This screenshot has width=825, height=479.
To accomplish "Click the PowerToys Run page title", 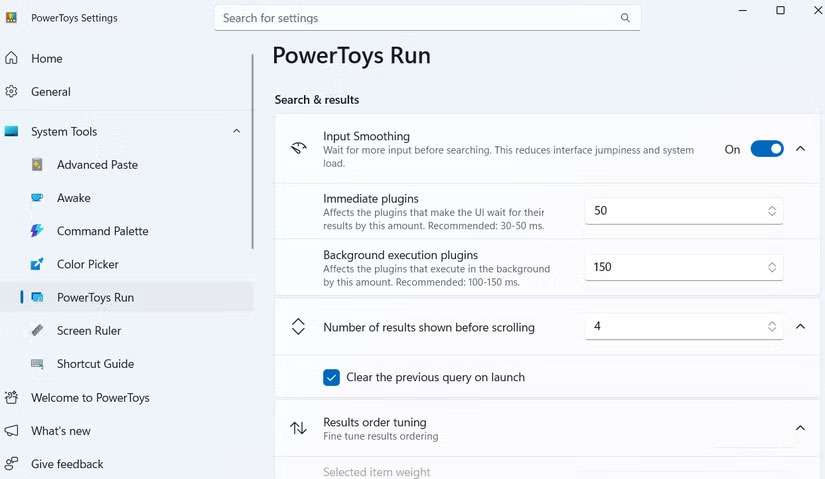I will [x=351, y=56].
